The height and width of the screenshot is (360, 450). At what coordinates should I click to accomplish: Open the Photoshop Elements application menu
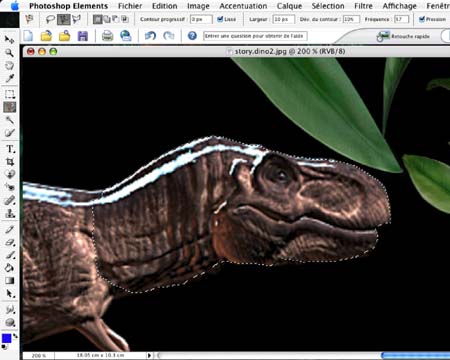(68, 6)
